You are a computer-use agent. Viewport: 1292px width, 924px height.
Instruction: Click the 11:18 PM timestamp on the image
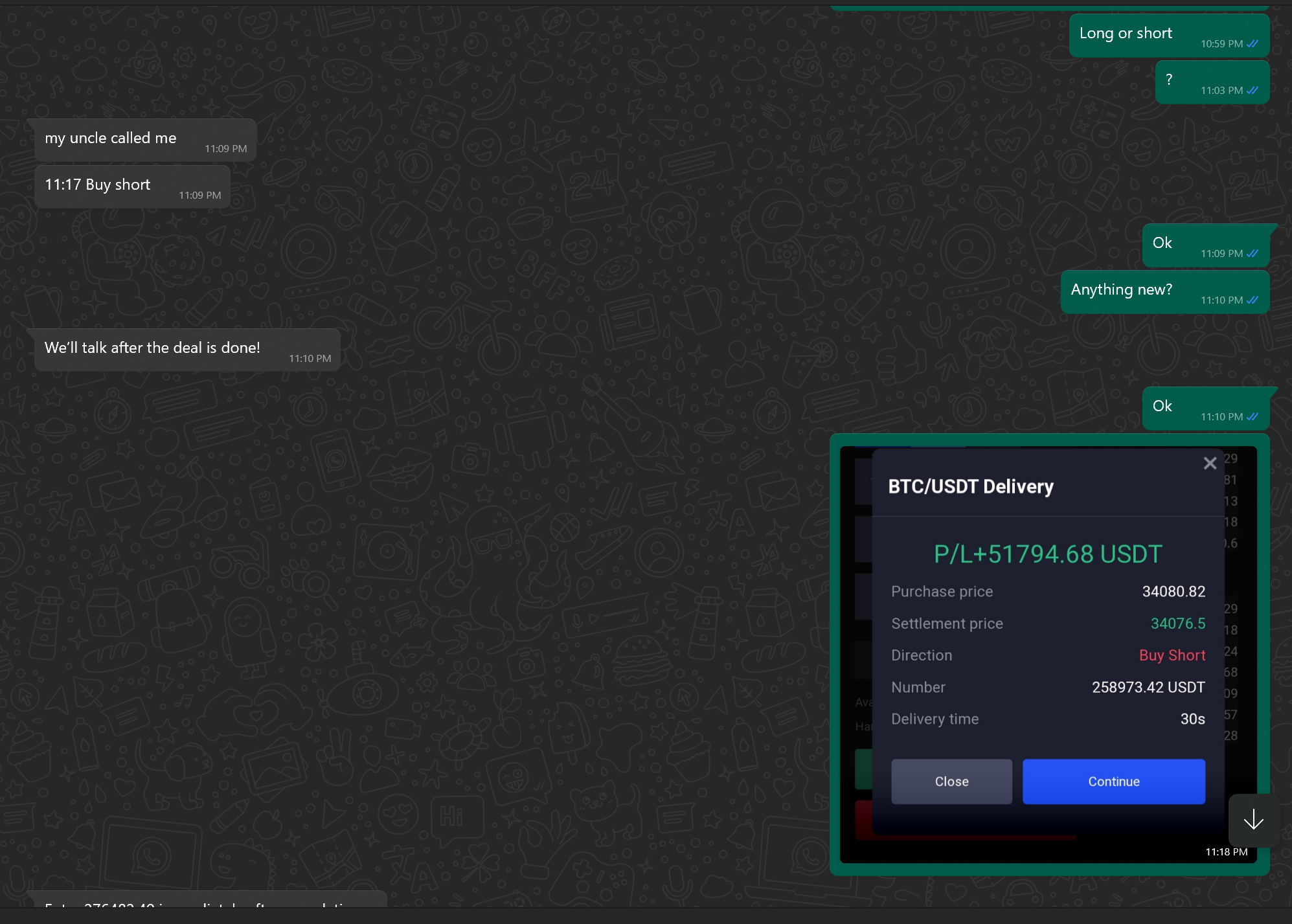(1226, 852)
